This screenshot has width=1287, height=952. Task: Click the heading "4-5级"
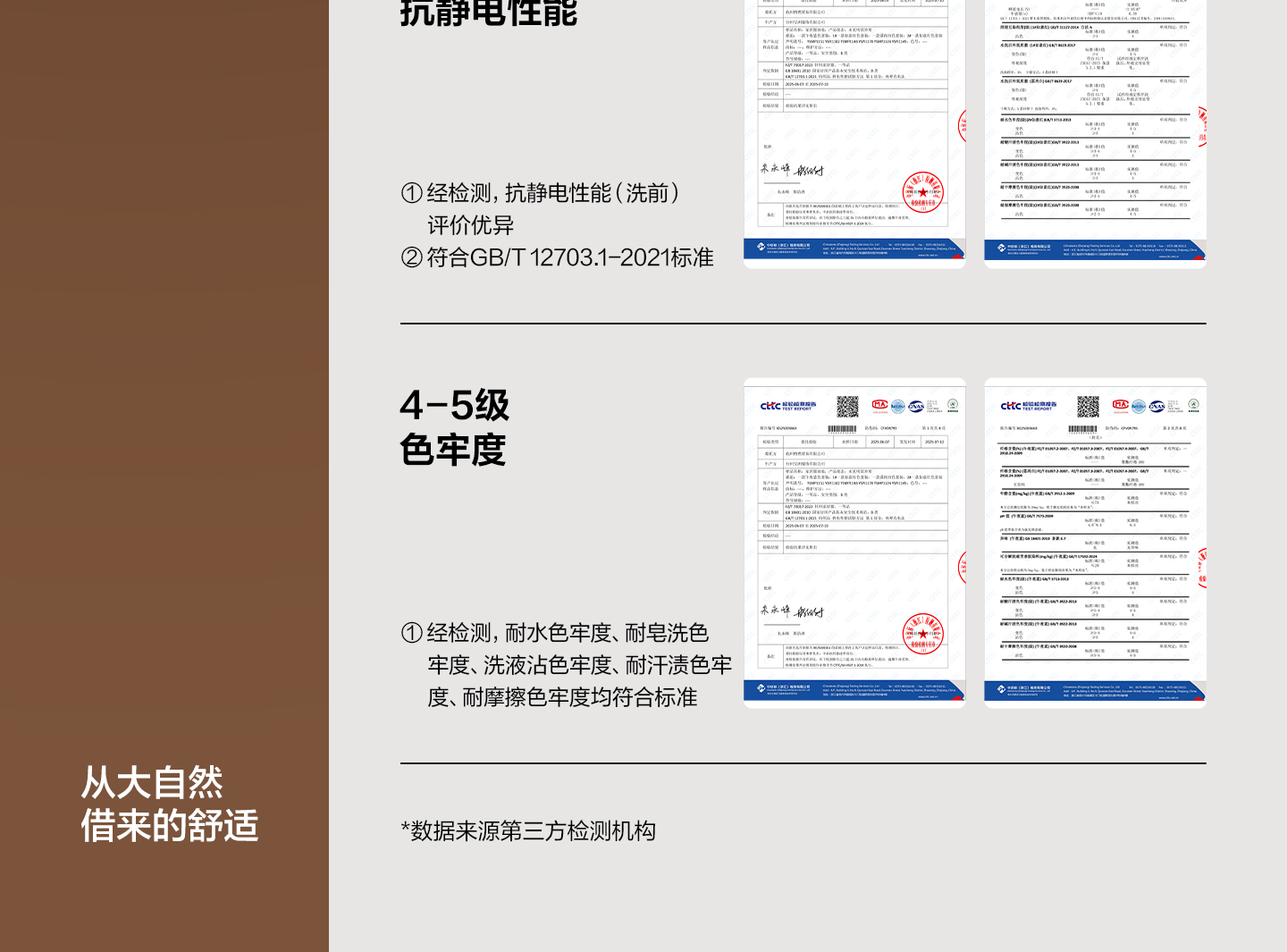455,406
